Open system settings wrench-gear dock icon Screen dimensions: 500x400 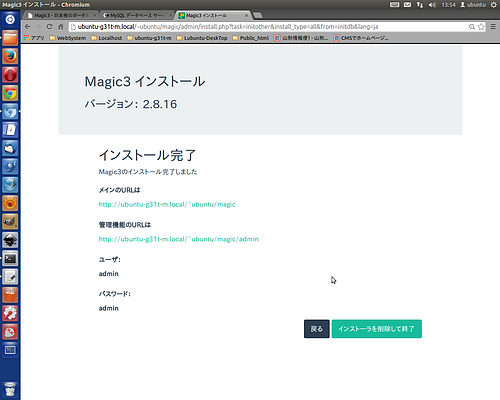click(10, 313)
